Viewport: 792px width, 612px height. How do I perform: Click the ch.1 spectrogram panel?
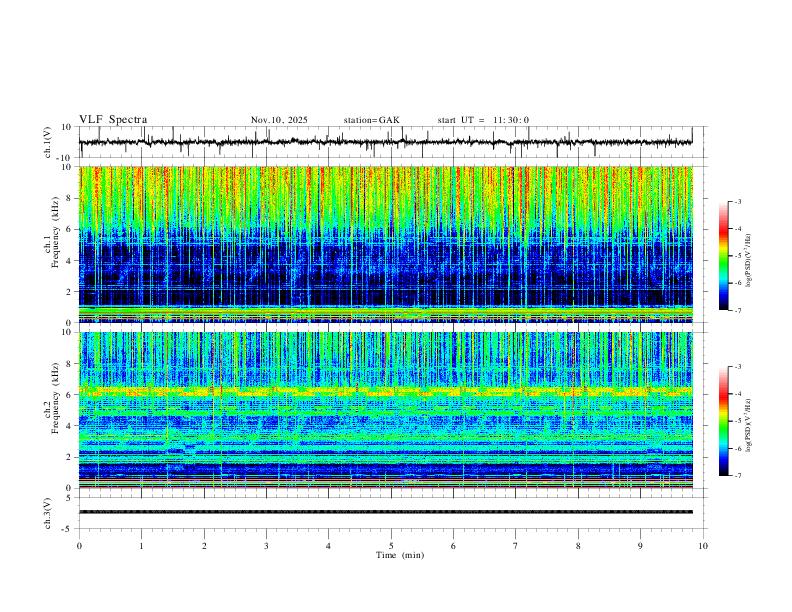coord(385,244)
